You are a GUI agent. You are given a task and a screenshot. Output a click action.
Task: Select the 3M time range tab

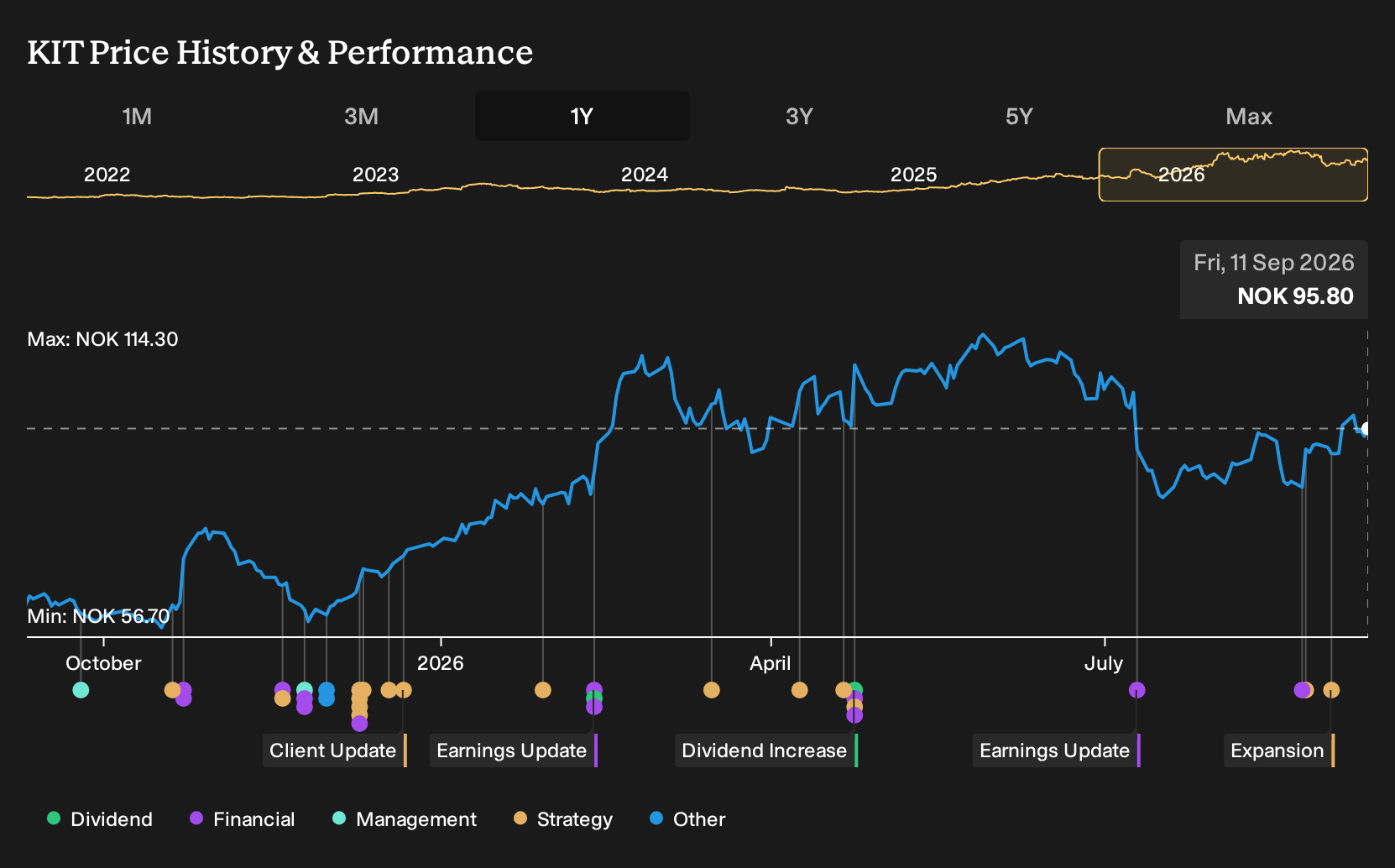[x=361, y=116]
